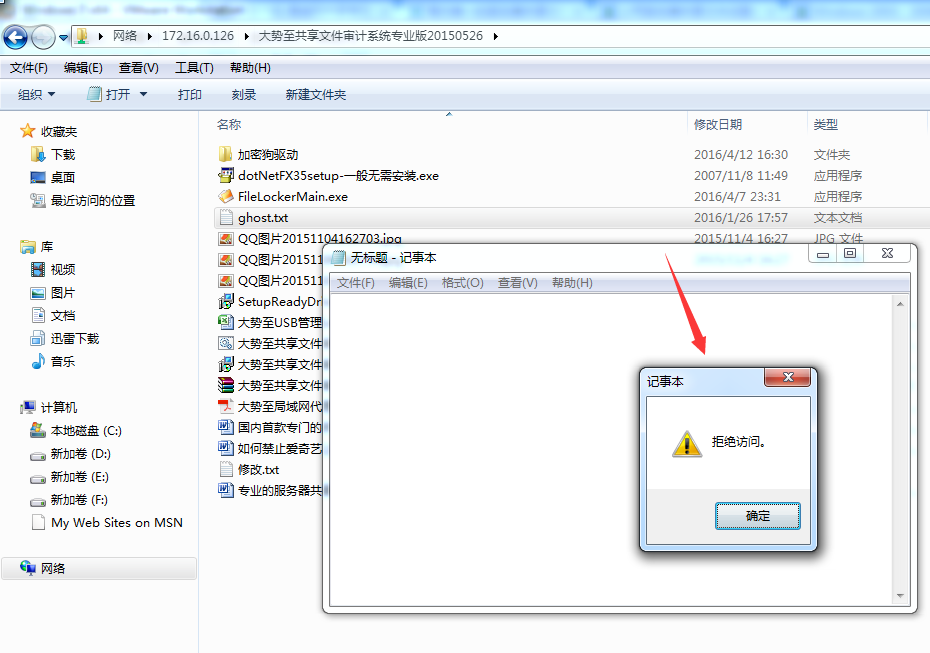Select 修改.txt file in list
This screenshot has width=930, height=653.
tap(258, 470)
